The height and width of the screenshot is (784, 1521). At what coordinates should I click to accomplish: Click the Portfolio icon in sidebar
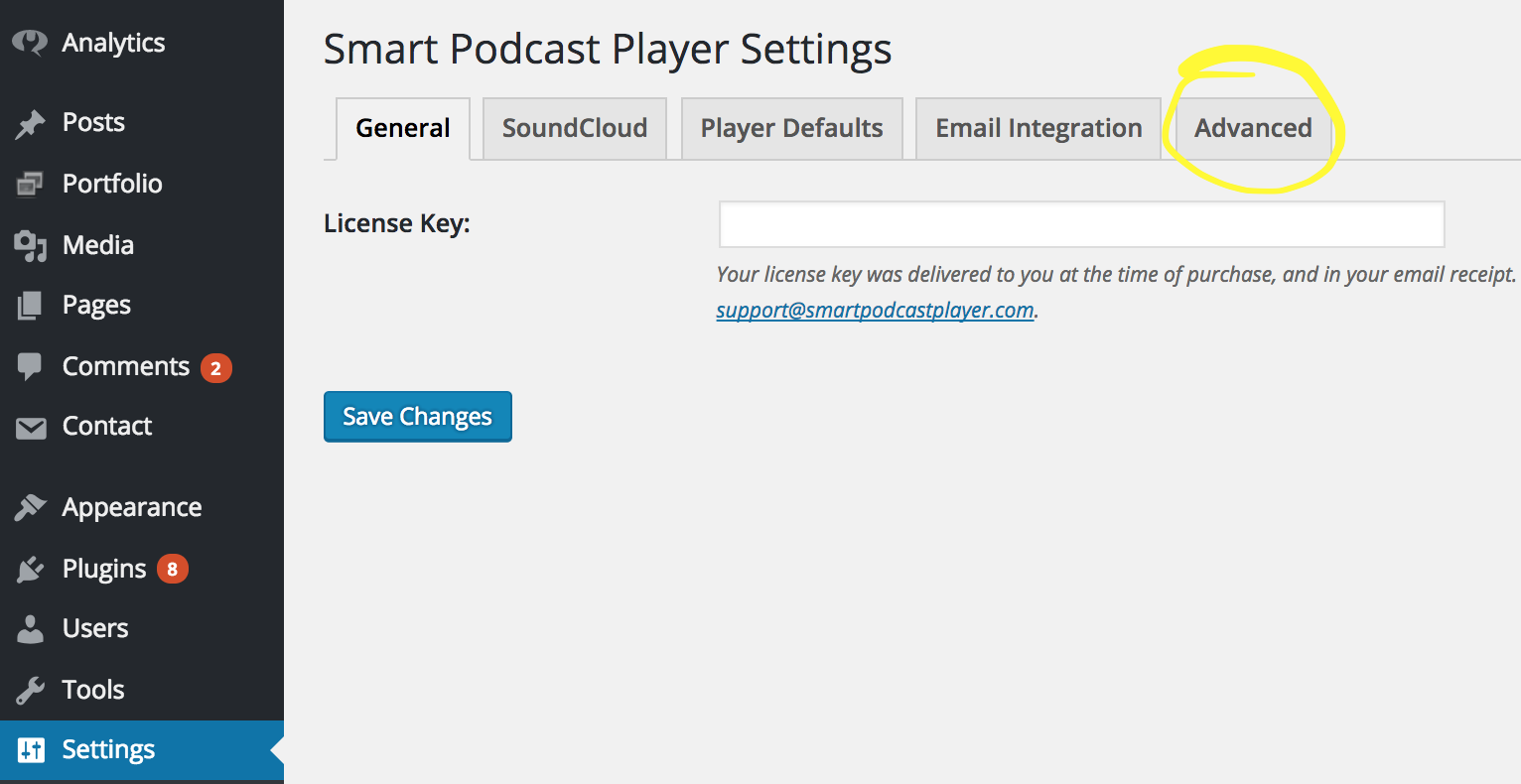click(x=30, y=185)
